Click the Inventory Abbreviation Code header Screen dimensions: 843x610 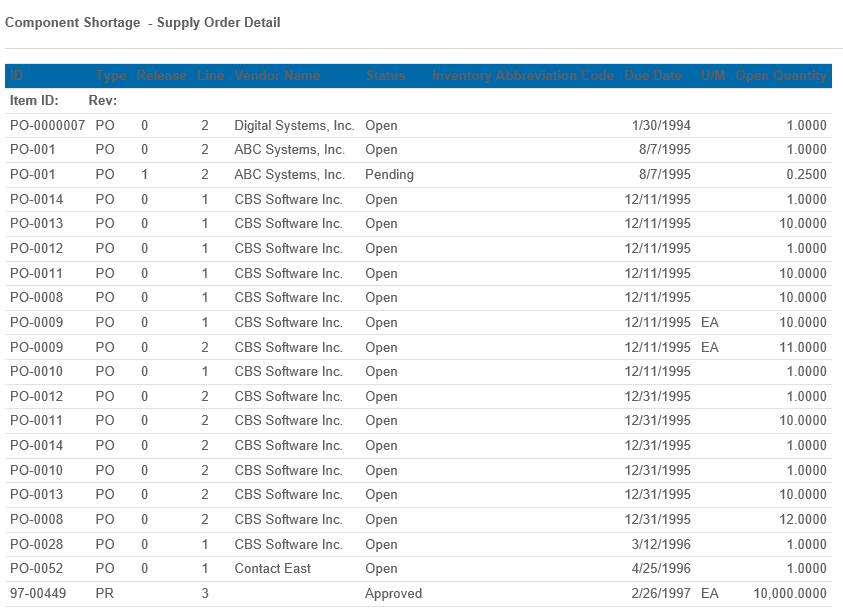coord(523,76)
